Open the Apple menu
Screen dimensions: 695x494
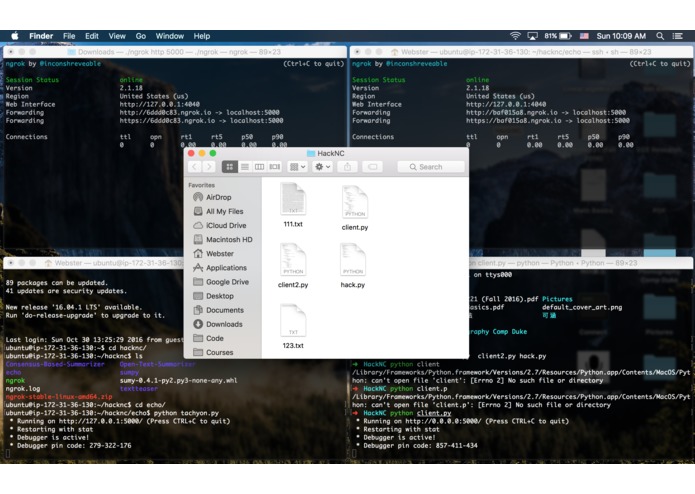point(15,36)
